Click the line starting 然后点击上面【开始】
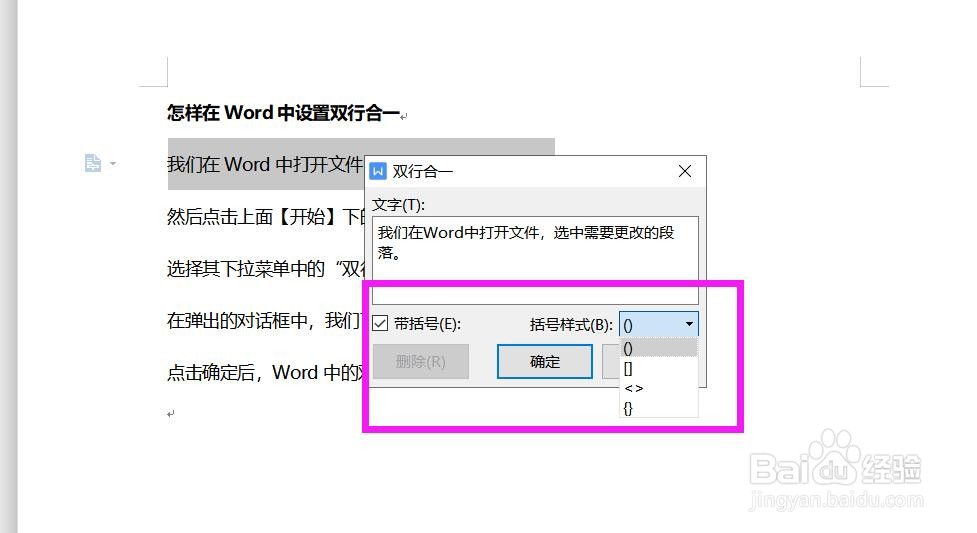The height and width of the screenshot is (533, 977). pyautogui.click(x=266, y=216)
